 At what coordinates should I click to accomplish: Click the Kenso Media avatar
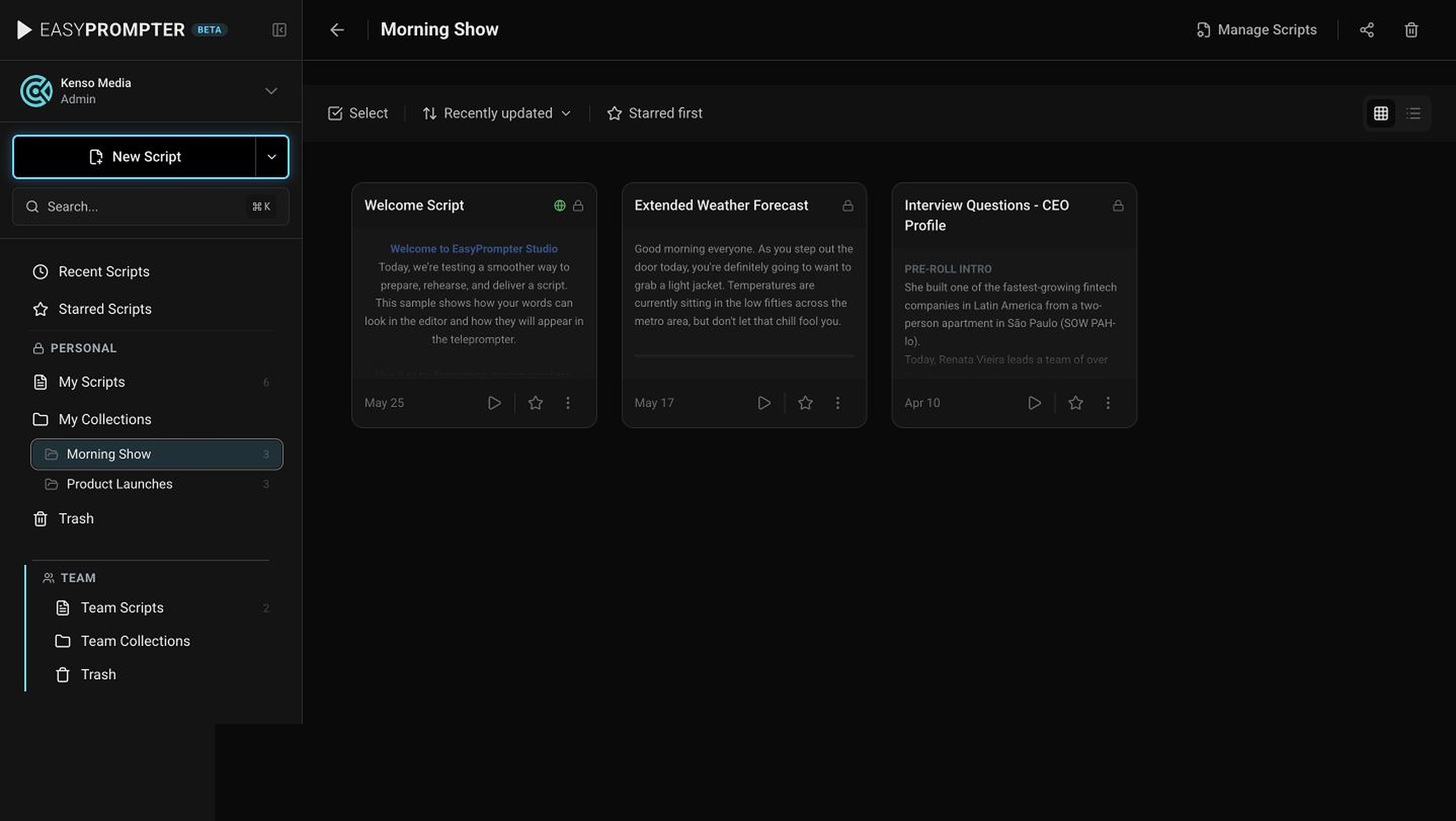[36, 91]
